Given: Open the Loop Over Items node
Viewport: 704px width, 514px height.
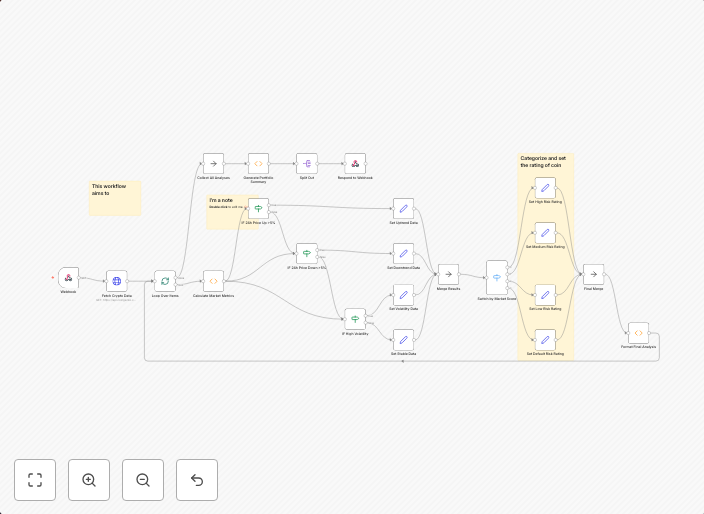Looking at the screenshot, I should pyautogui.click(x=165, y=281).
